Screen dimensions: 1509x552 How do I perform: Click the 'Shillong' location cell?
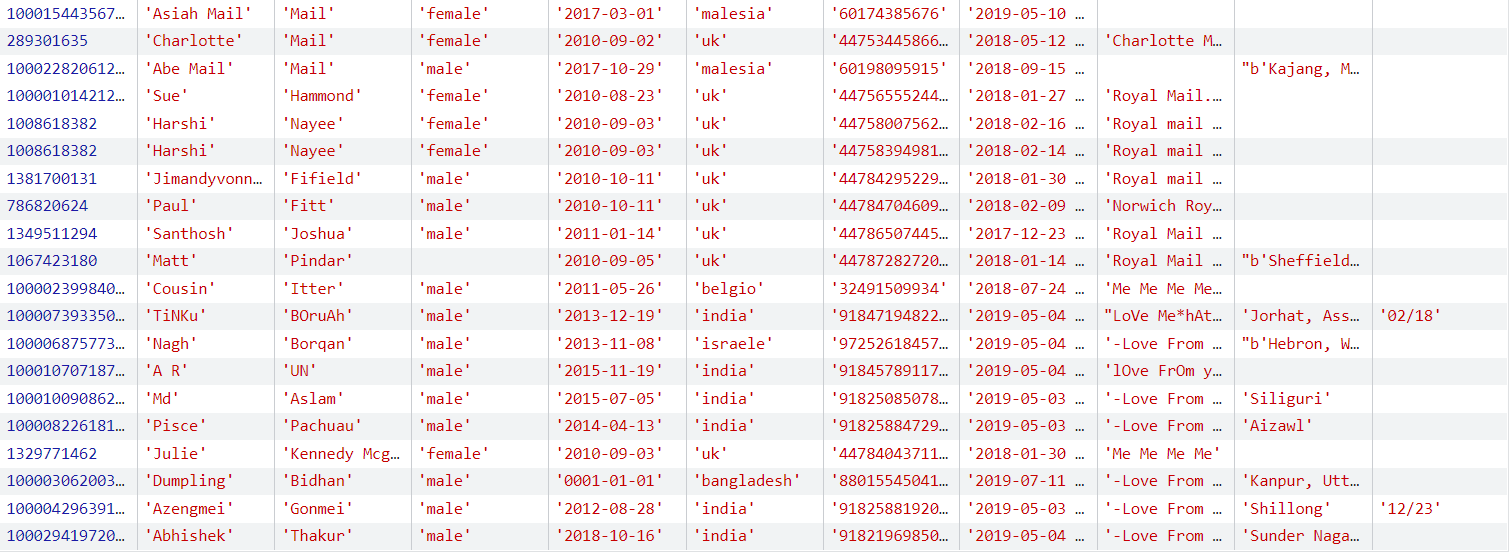(1286, 509)
